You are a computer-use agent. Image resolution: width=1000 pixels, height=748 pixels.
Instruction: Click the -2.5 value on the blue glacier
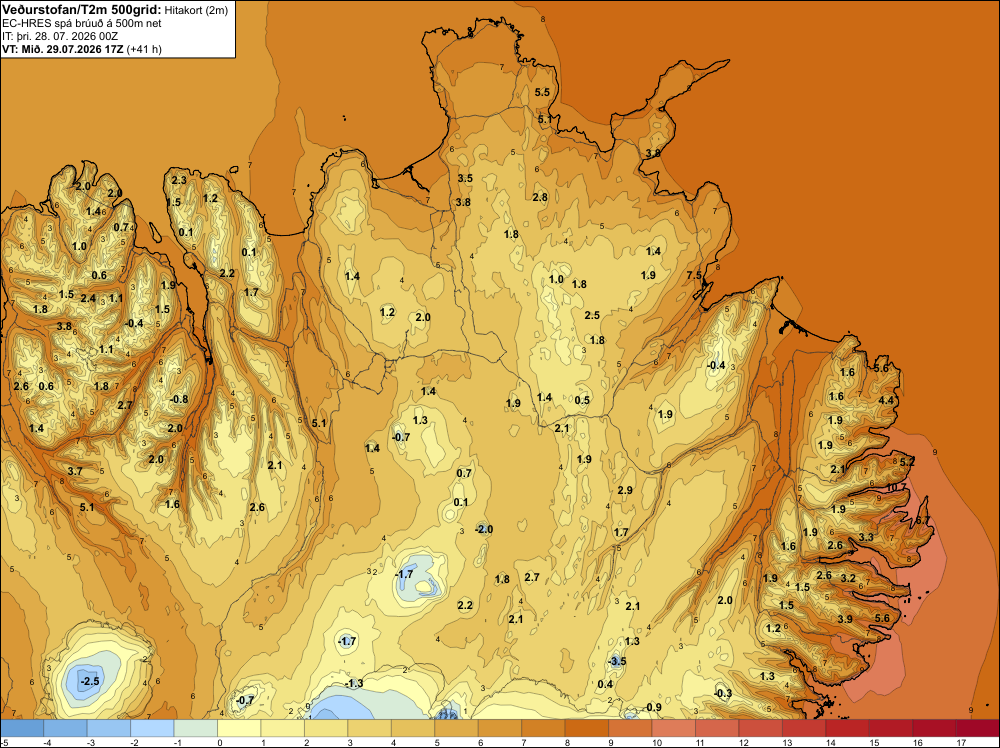[x=90, y=681]
